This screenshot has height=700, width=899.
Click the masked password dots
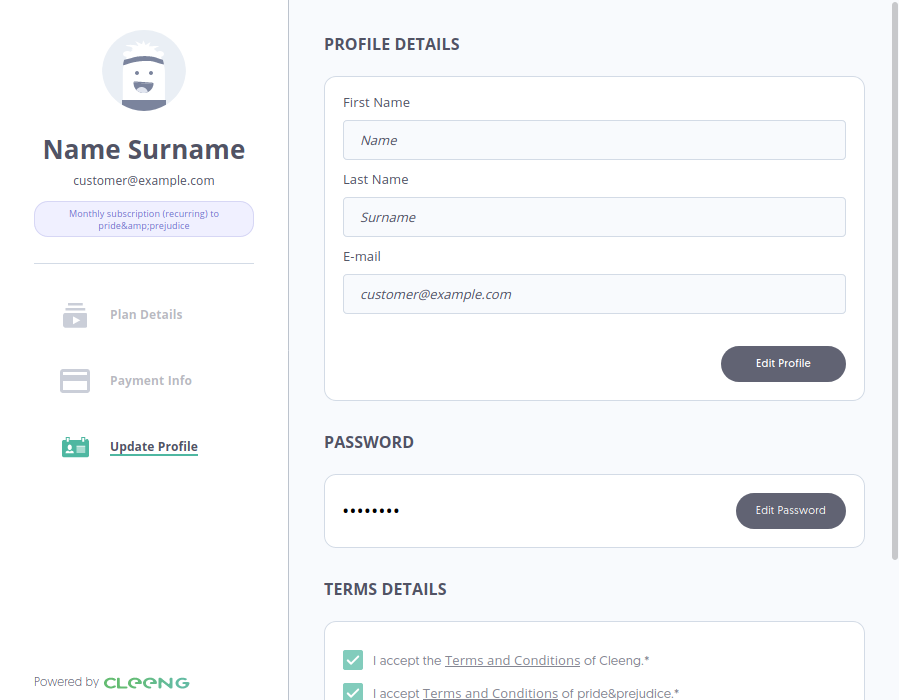click(371, 511)
